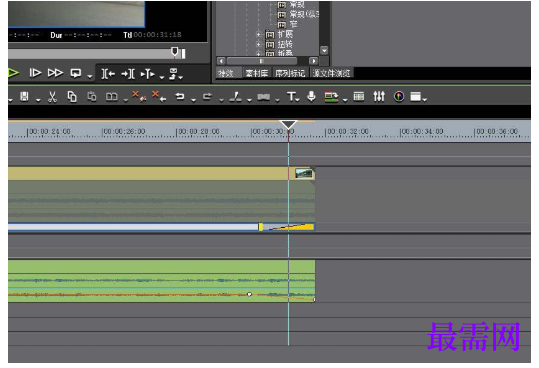Click the export sequence icon
This screenshot has width=539, height=368.
click(x=331, y=97)
